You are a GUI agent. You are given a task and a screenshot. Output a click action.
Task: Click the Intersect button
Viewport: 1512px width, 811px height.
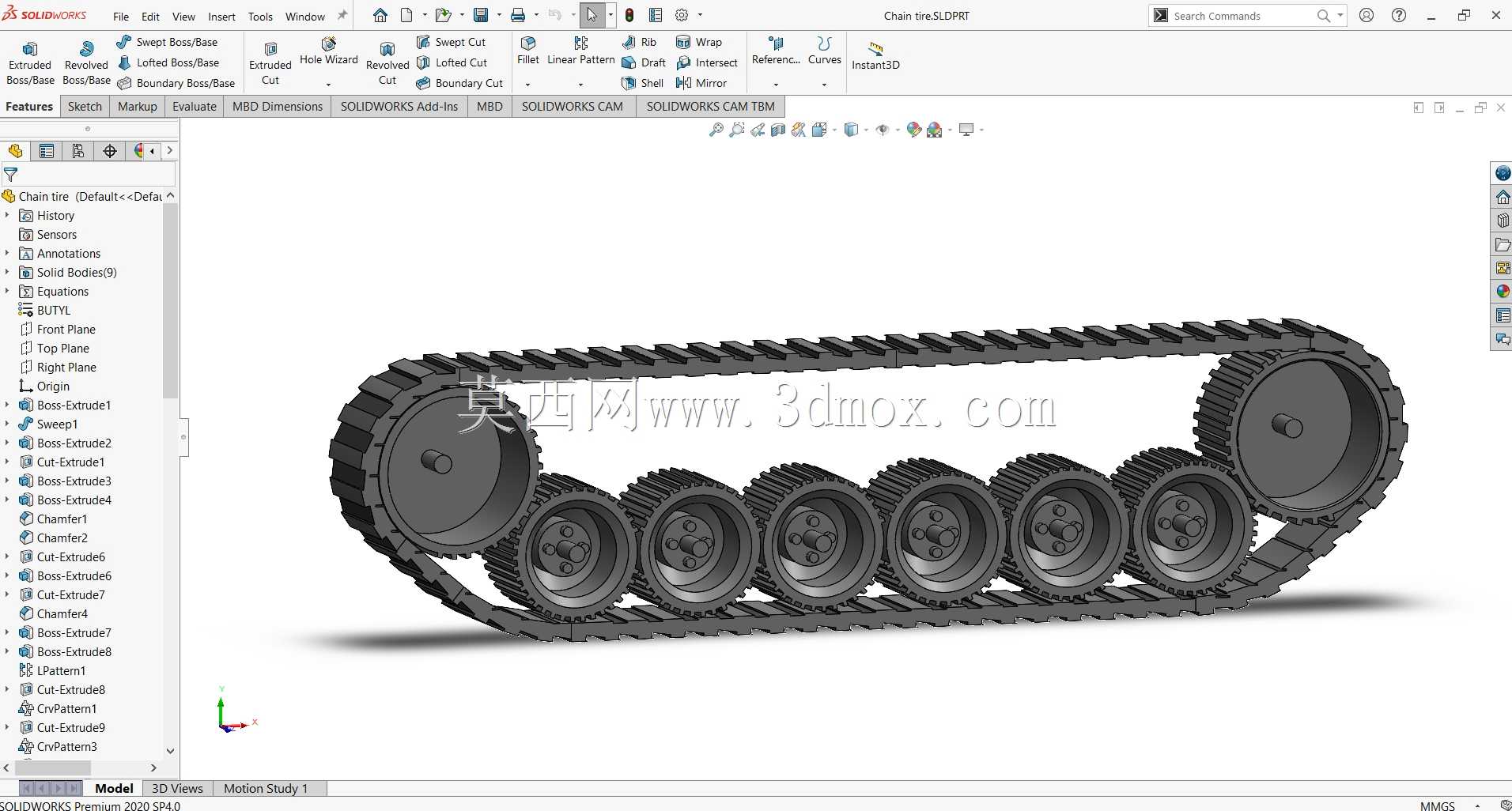707,62
